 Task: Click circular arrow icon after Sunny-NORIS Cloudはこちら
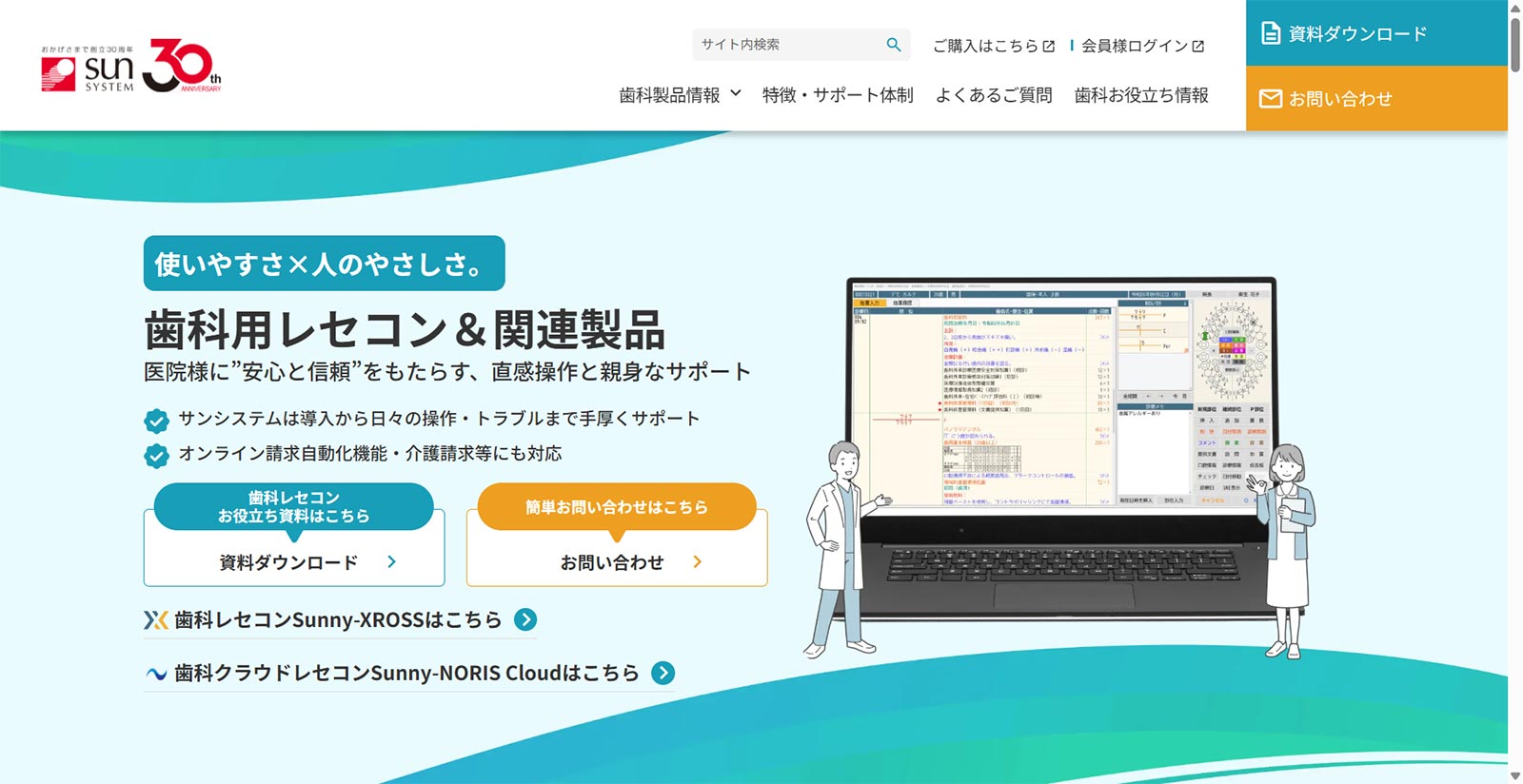663,673
